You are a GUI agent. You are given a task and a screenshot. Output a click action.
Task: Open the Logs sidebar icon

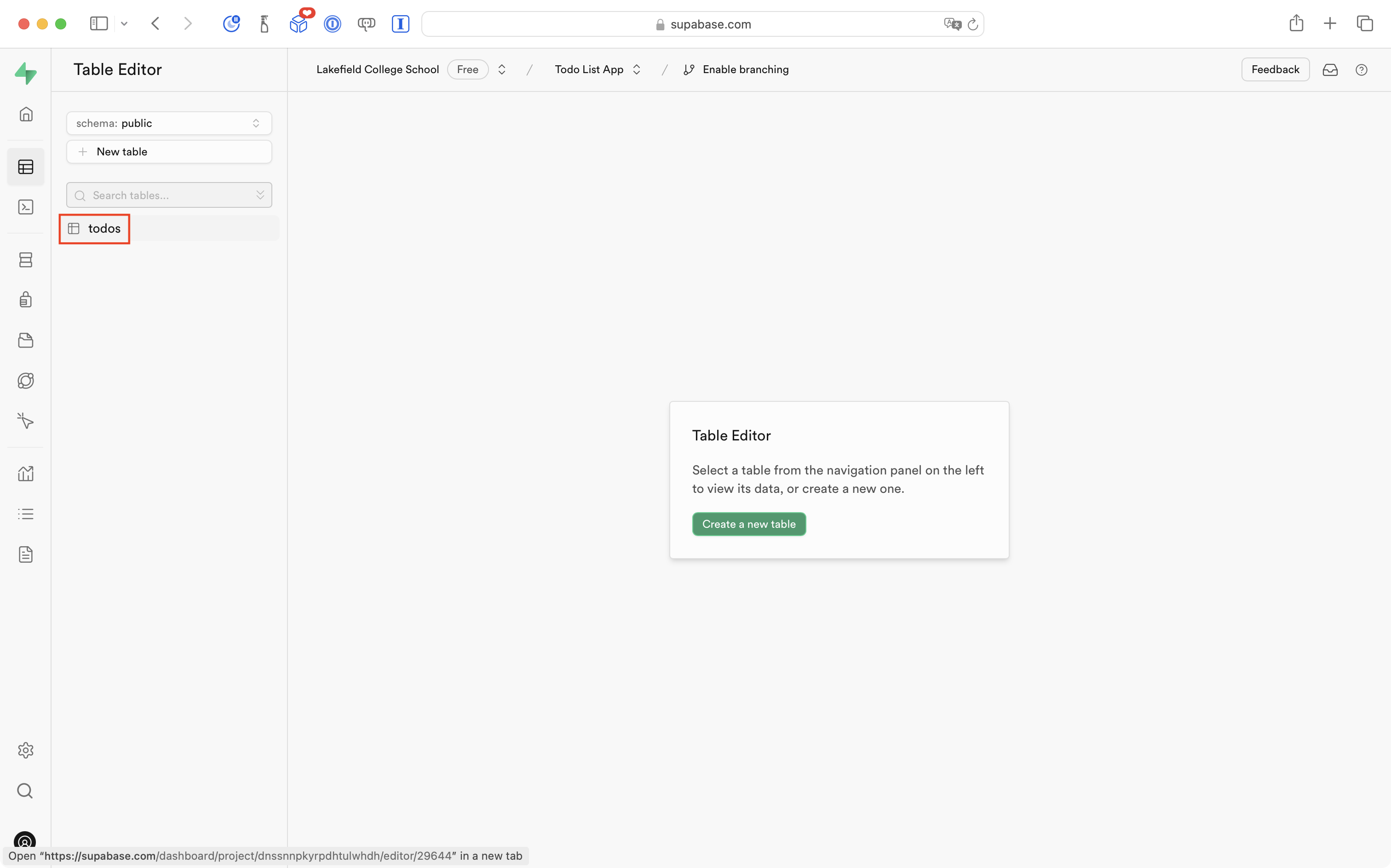(26, 513)
